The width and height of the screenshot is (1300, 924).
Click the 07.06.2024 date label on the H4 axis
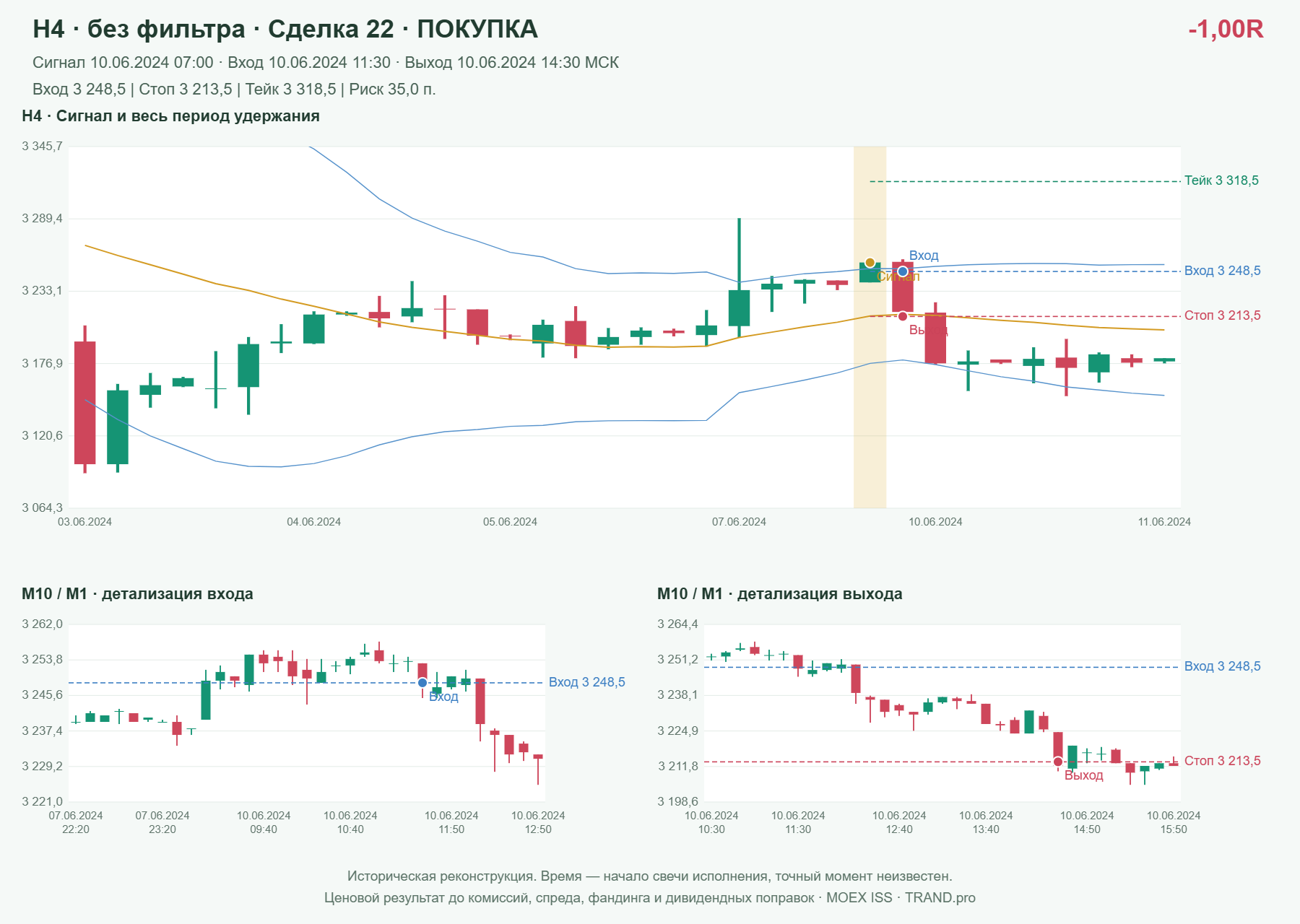(739, 522)
